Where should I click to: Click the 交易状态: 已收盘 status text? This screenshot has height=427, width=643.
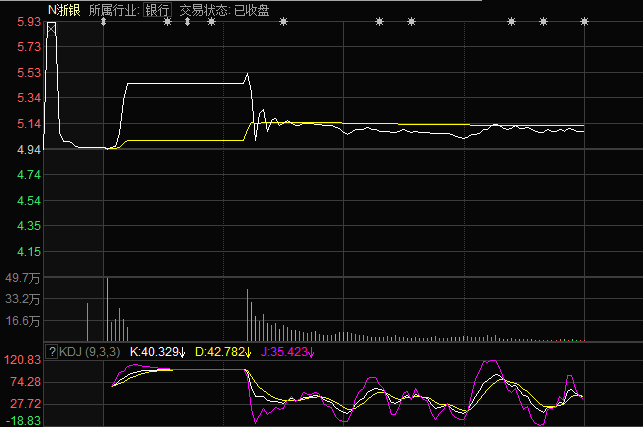coord(225,10)
